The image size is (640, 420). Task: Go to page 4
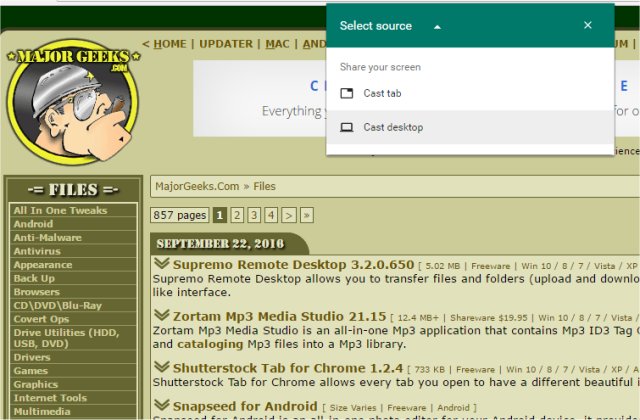pyautogui.click(x=271, y=215)
